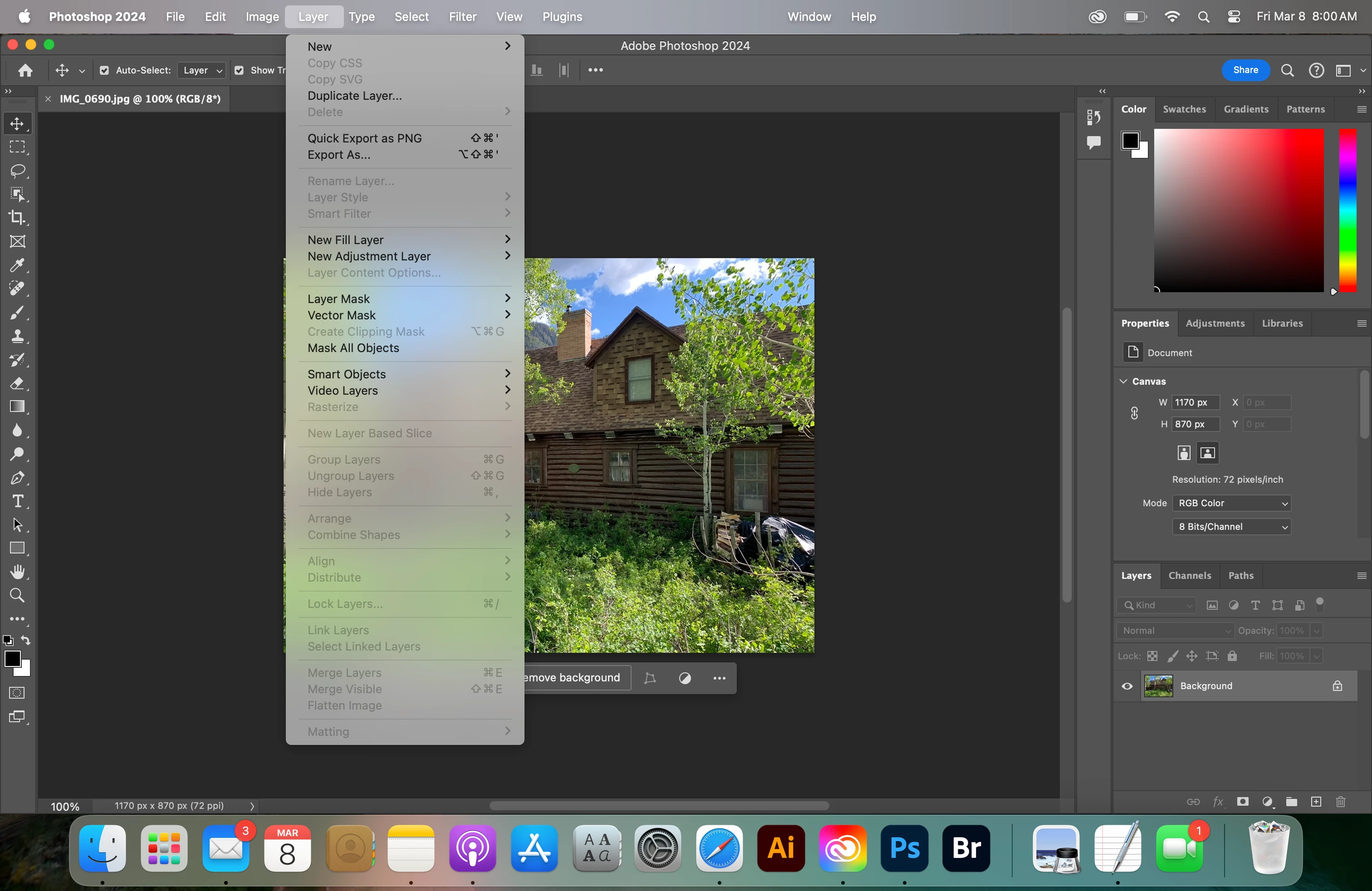Hide the Background layer visibility
Screen dimensions: 1372x891
[1127, 686]
